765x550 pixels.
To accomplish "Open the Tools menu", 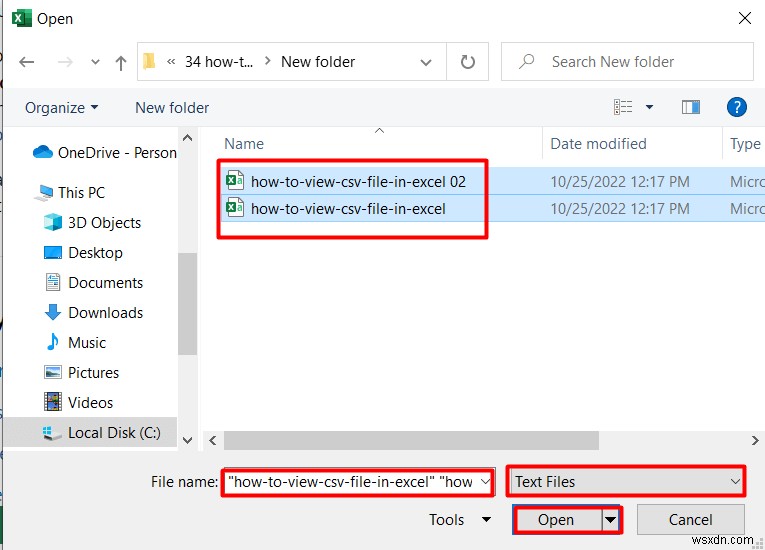I will [460, 520].
